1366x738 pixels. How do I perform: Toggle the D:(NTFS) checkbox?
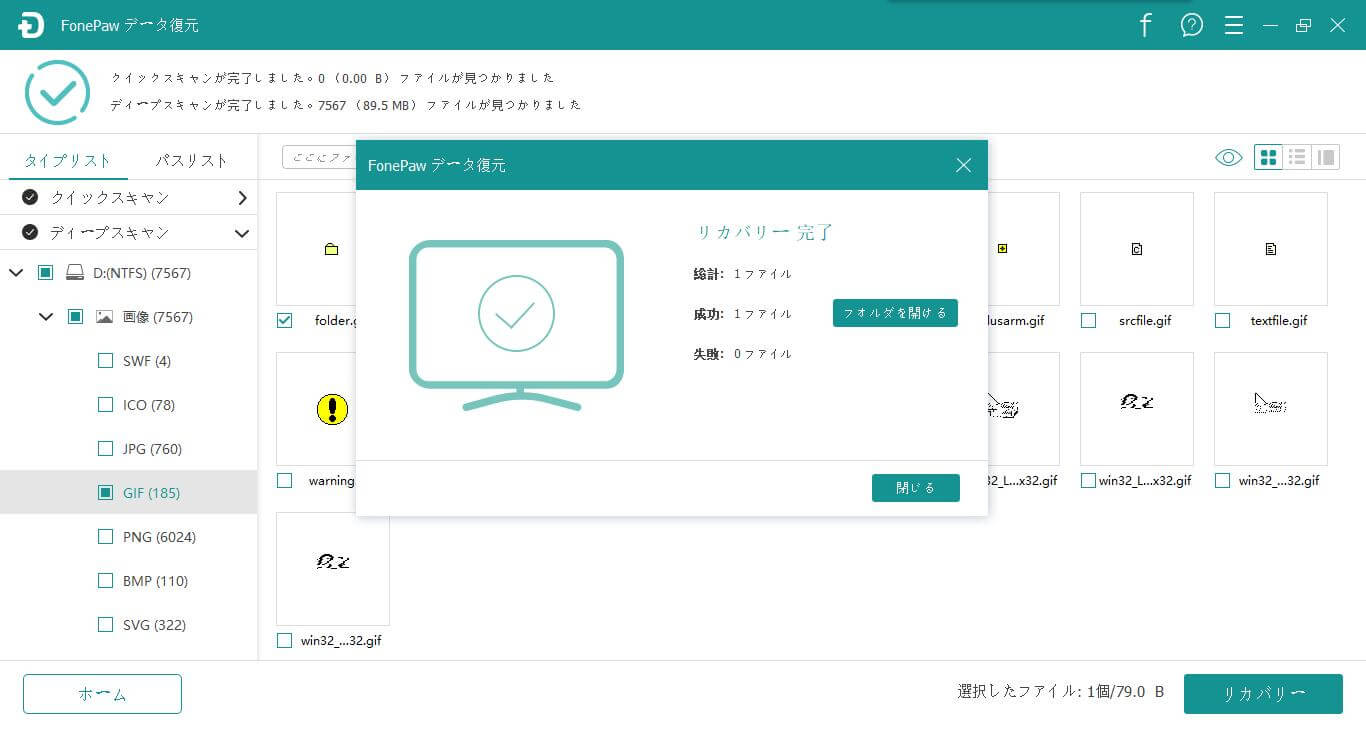tap(45, 273)
